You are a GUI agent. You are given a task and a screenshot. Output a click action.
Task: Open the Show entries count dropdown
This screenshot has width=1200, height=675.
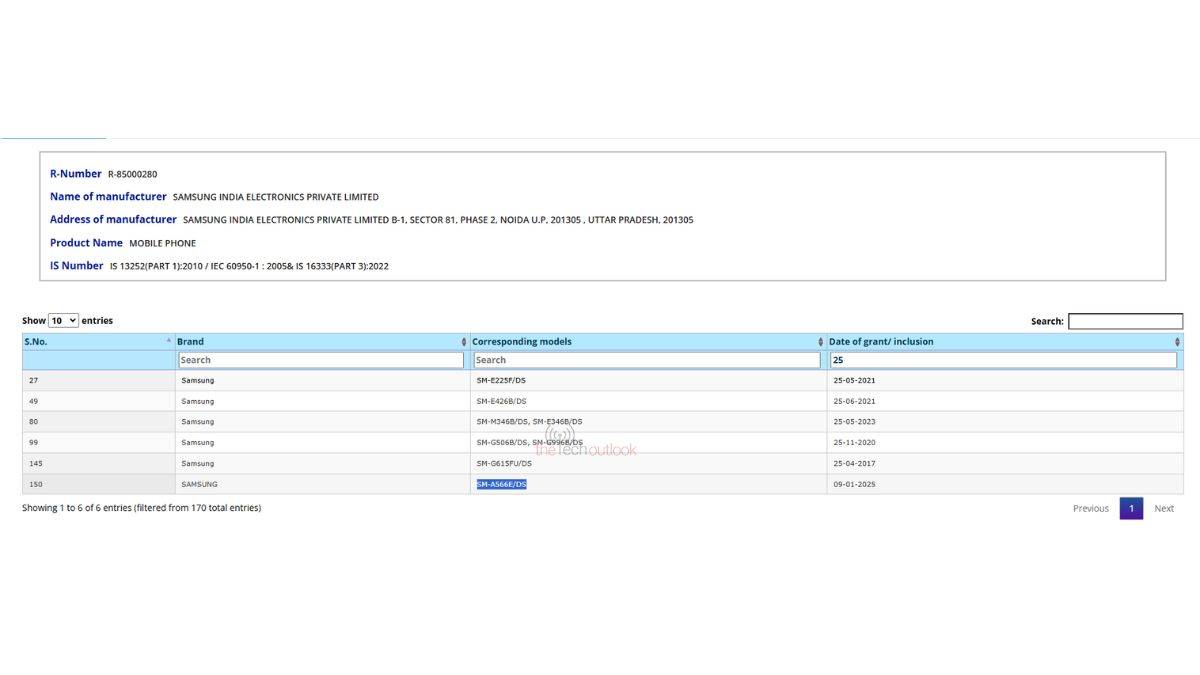pos(63,321)
